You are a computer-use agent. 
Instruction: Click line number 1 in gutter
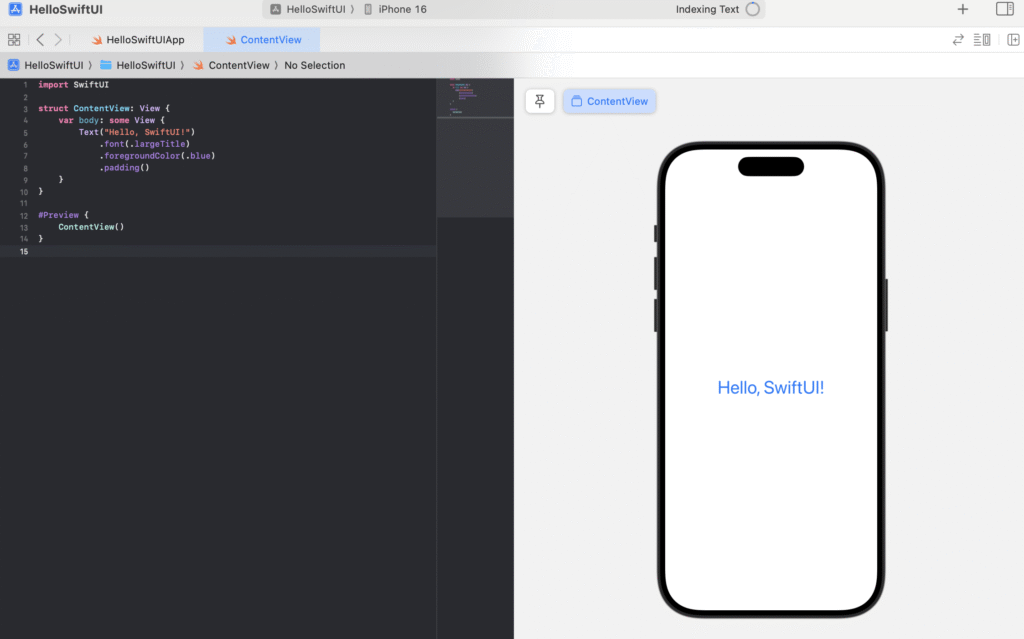[x=25, y=85]
